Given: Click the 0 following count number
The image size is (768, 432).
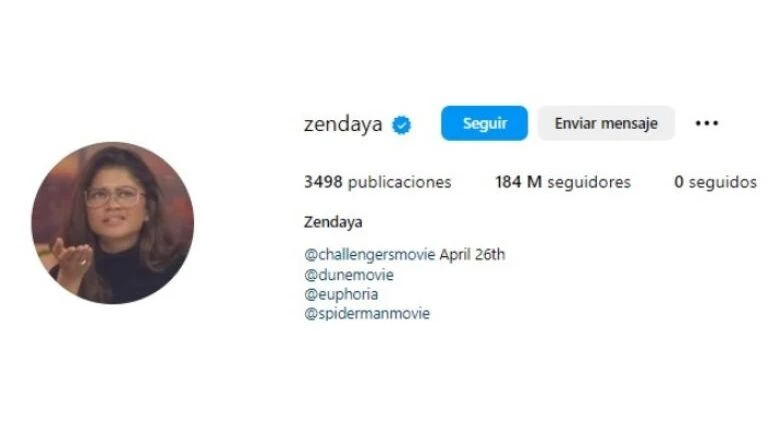Looking at the screenshot, I should 678,182.
